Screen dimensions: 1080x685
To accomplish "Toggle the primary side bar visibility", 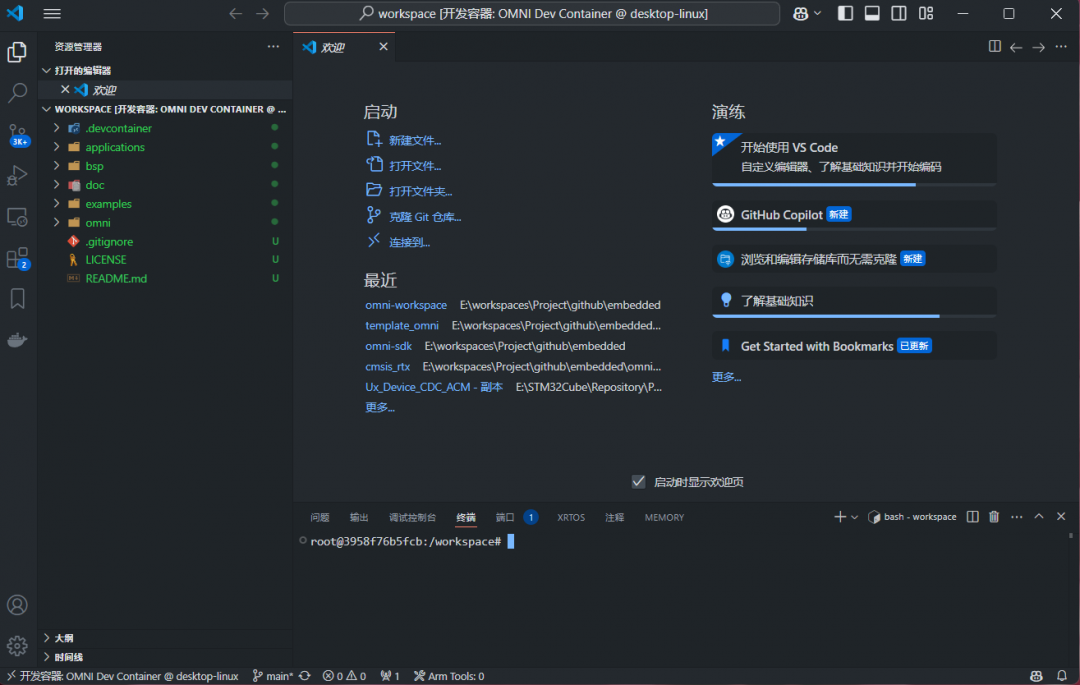I will pyautogui.click(x=845, y=14).
